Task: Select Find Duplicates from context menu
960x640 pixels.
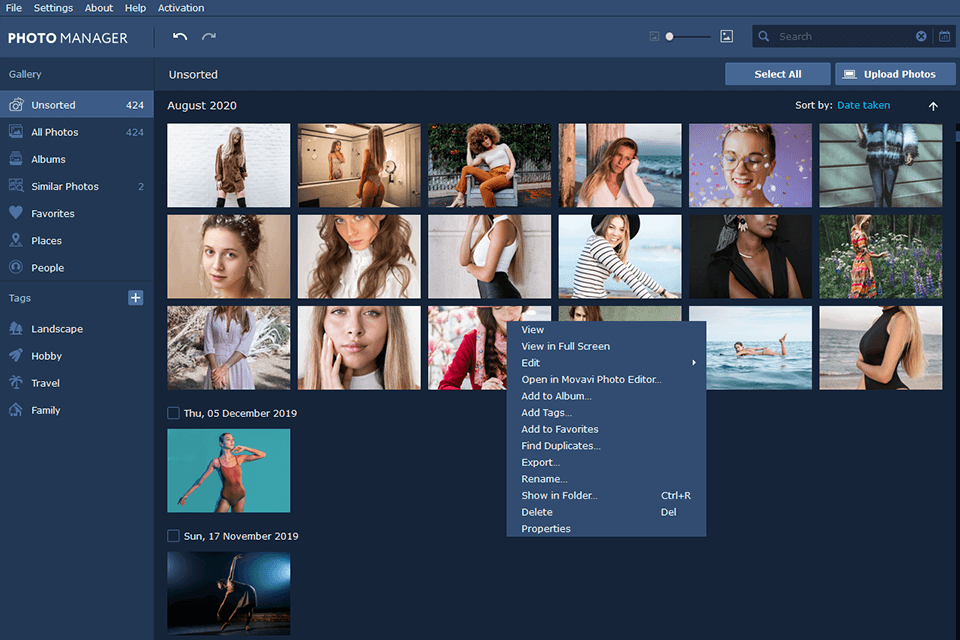Action: pyautogui.click(x=560, y=446)
